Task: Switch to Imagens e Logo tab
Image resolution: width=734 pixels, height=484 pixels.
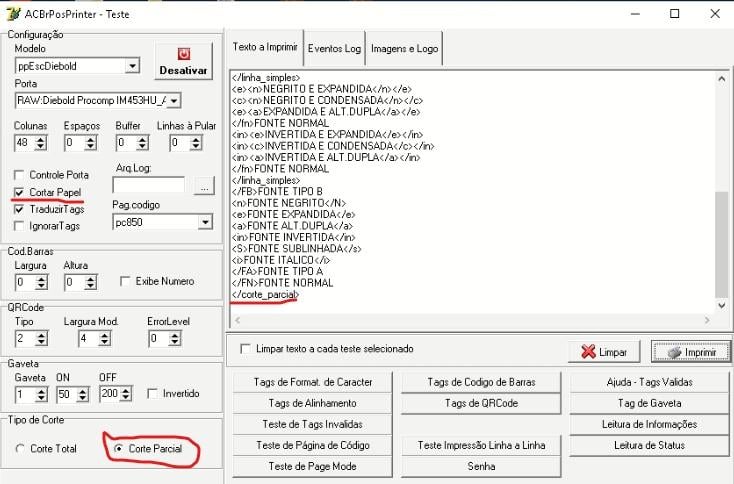Action: tap(404, 49)
